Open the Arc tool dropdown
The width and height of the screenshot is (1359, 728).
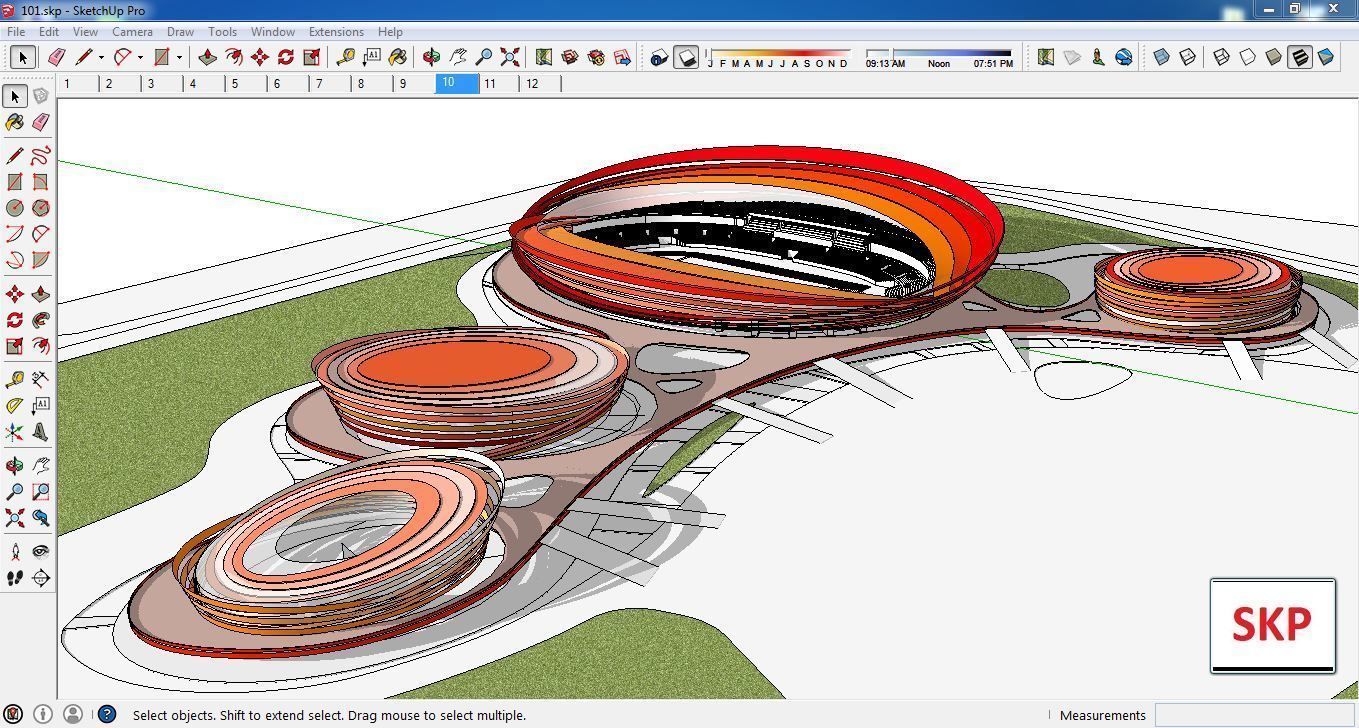(140, 57)
